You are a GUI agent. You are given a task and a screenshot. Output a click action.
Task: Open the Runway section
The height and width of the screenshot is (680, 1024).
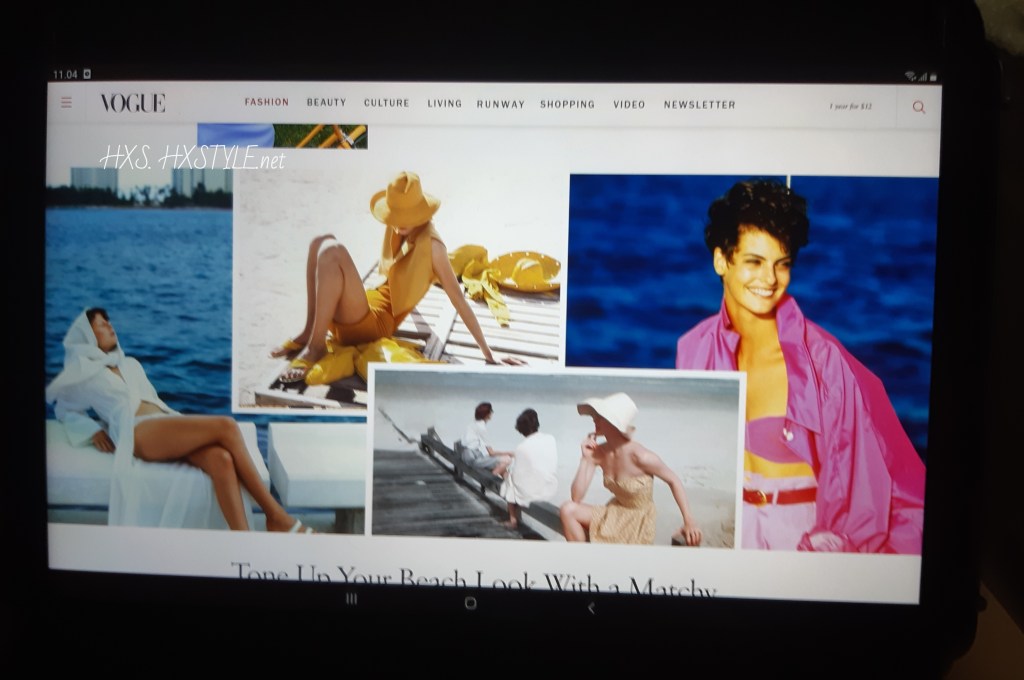pos(500,104)
